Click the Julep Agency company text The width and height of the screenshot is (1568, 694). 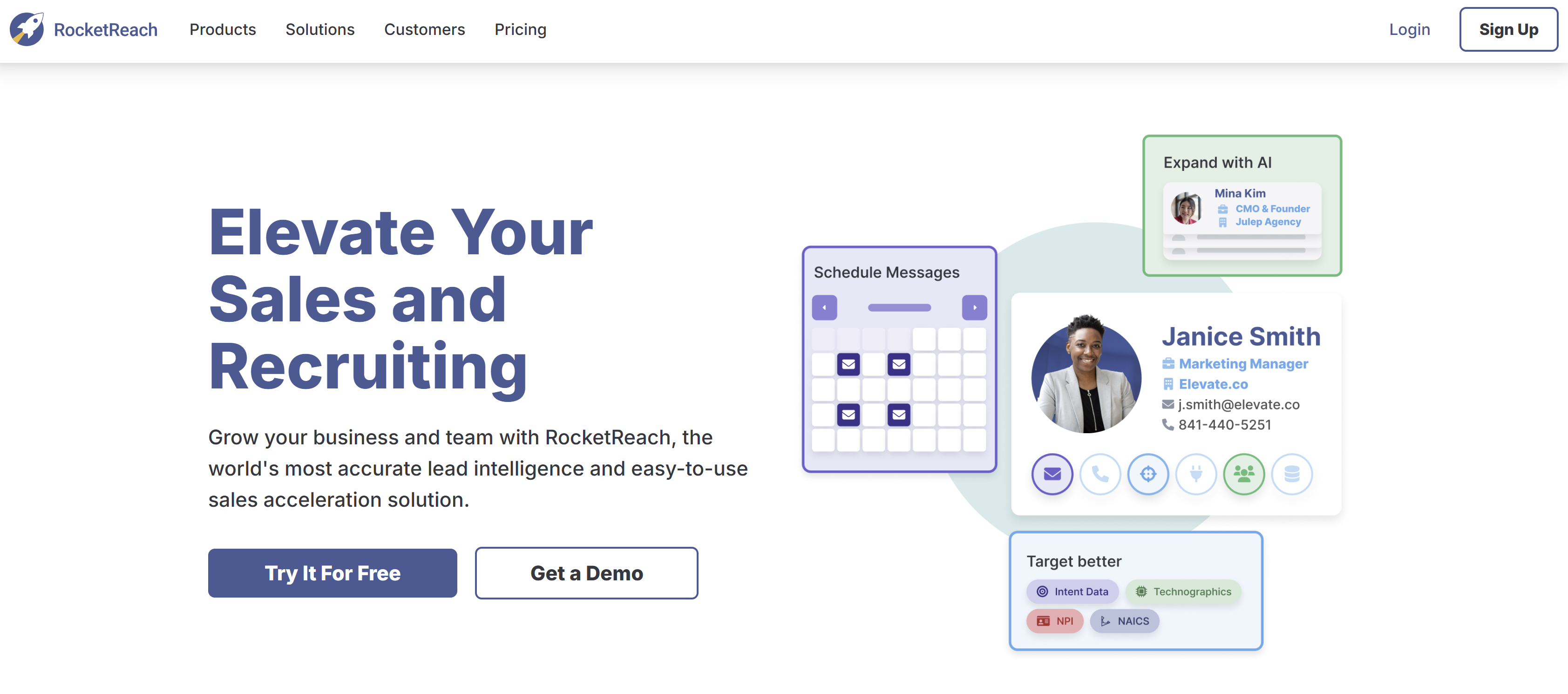click(1268, 222)
